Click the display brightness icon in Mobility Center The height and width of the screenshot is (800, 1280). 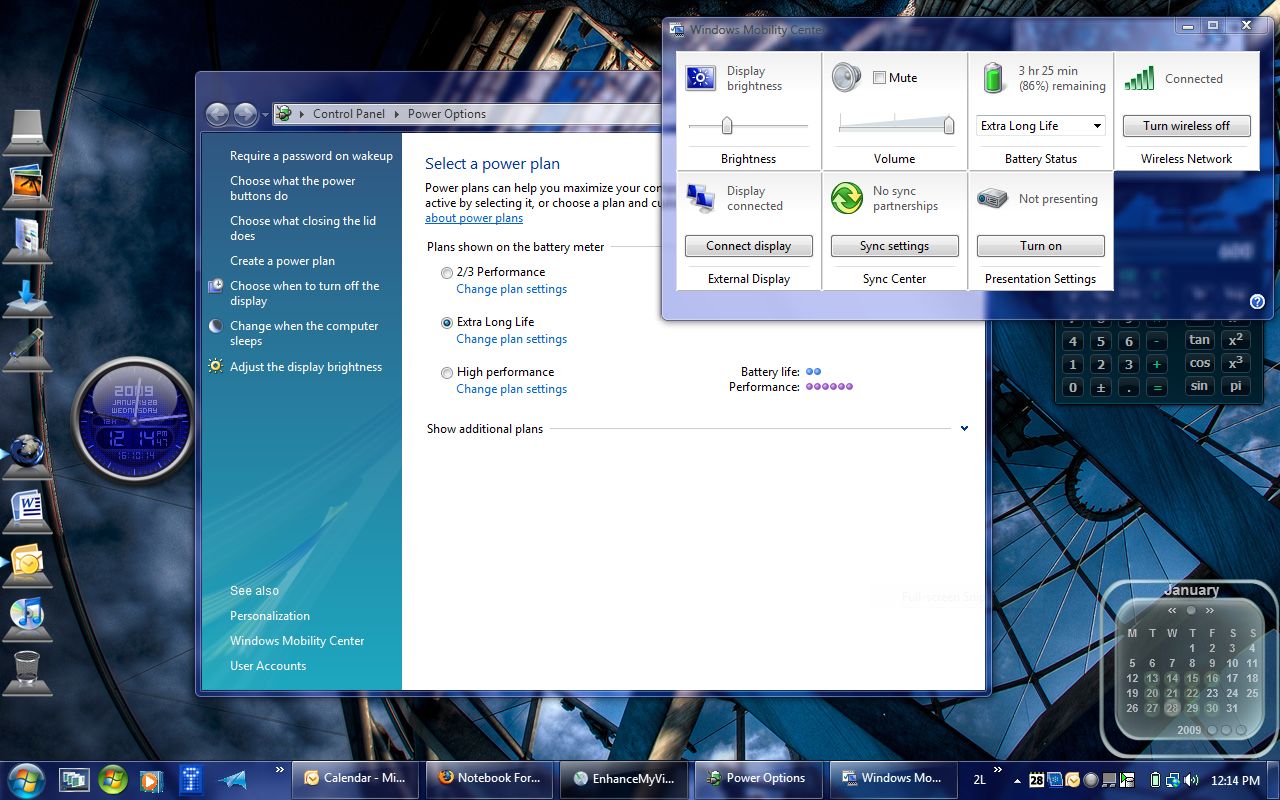click(701, 78)
